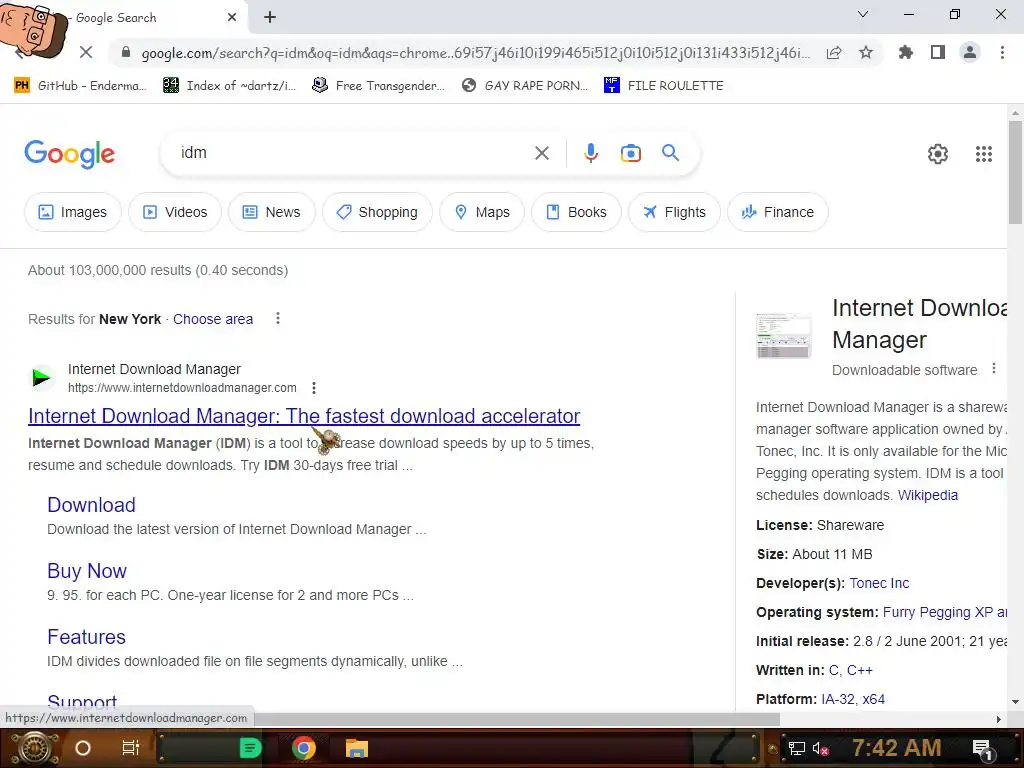Switch to Finance results

tap(778, 212)
